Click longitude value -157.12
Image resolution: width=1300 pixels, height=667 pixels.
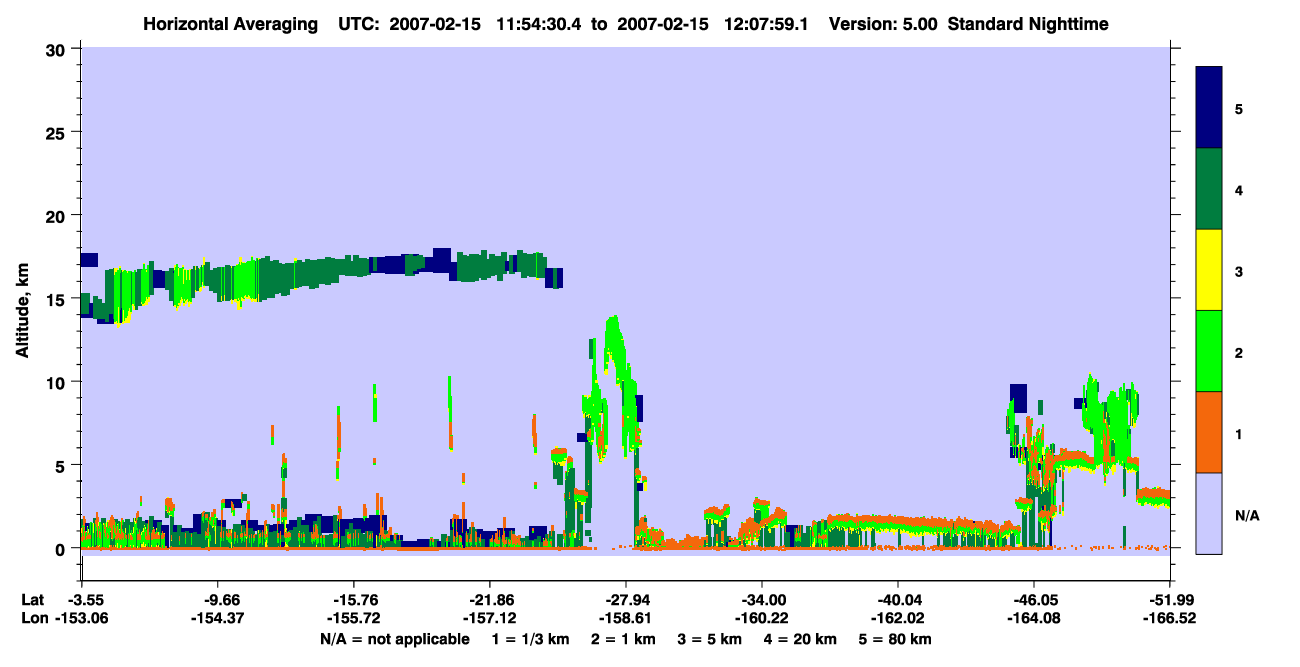click(490, 618)
